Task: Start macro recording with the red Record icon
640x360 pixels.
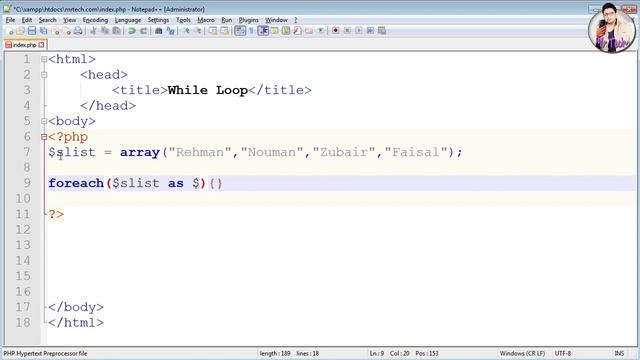Action: (336, 31)
